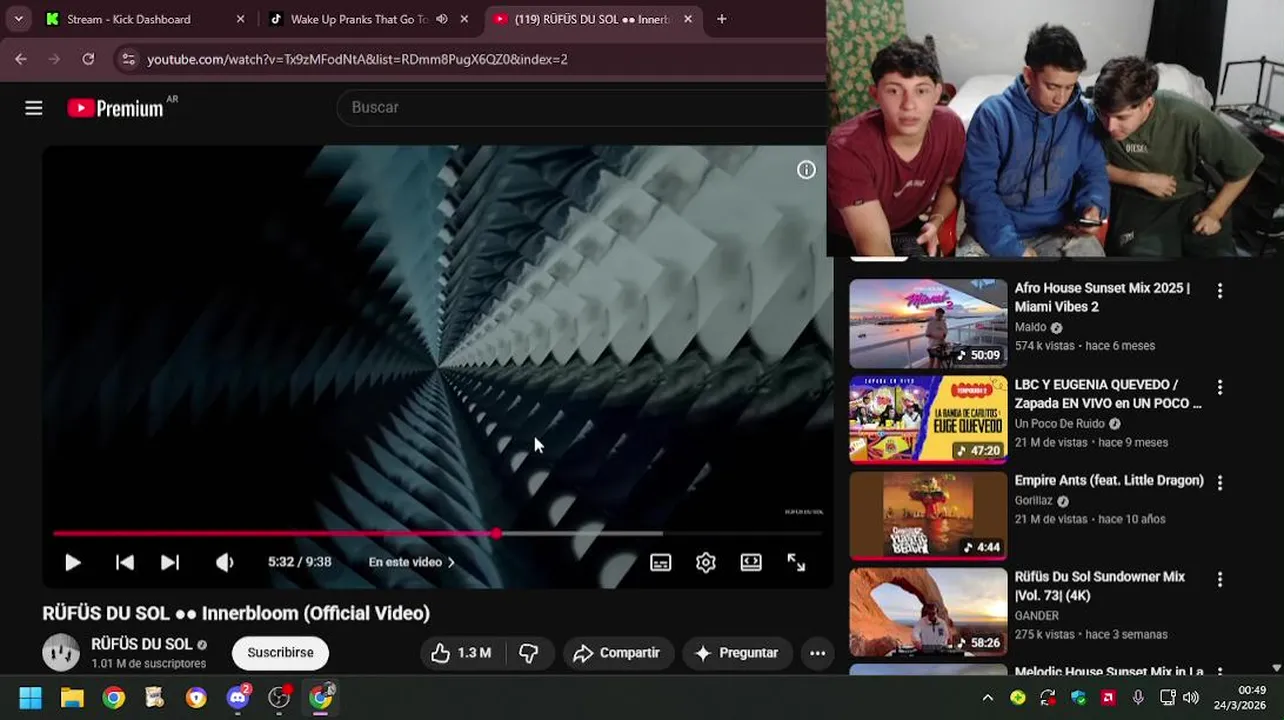Image resolution: width=1284 pixels, height=720 pixels.
Task: Open RÜFÜS DU SOL channel avatar
Action: (x=61, y=653)
